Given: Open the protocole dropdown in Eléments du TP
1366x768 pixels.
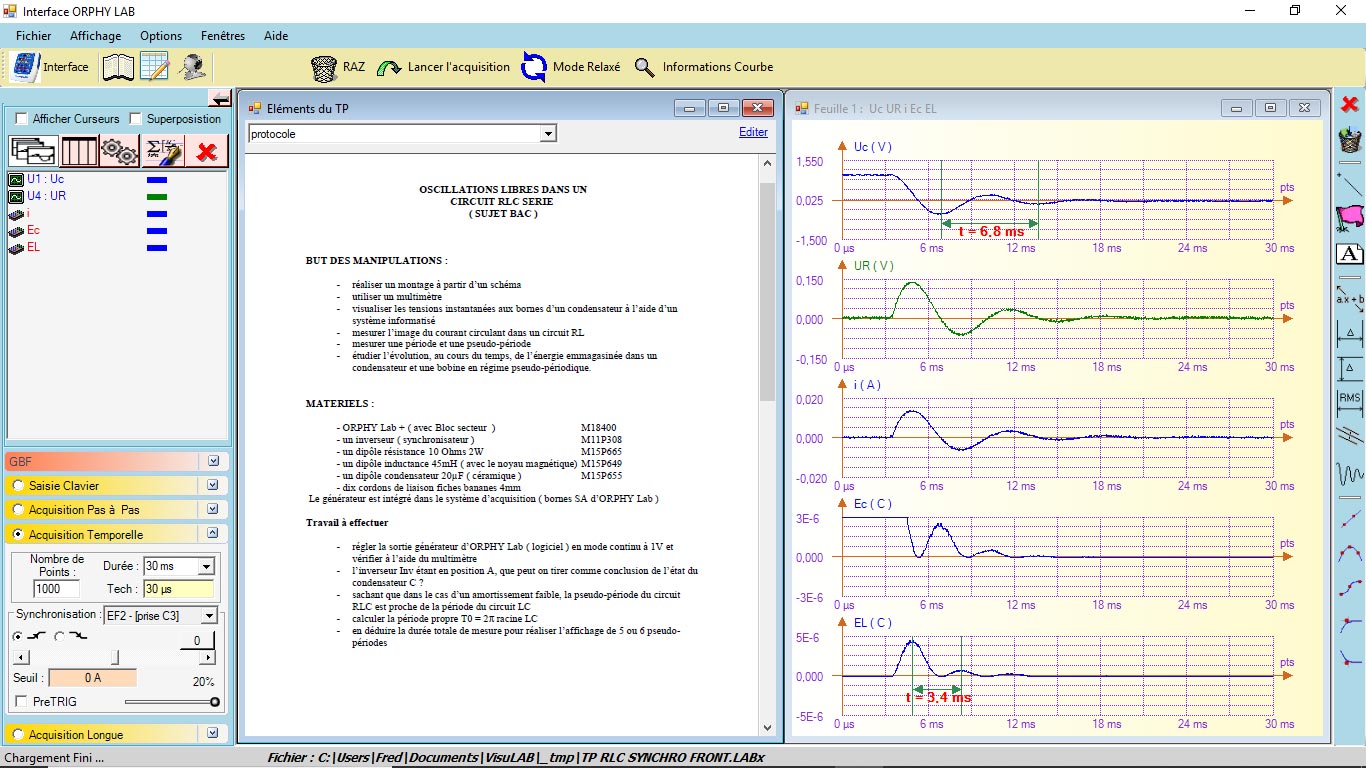Looking at the screenshot, I should [x=548, y=133].
